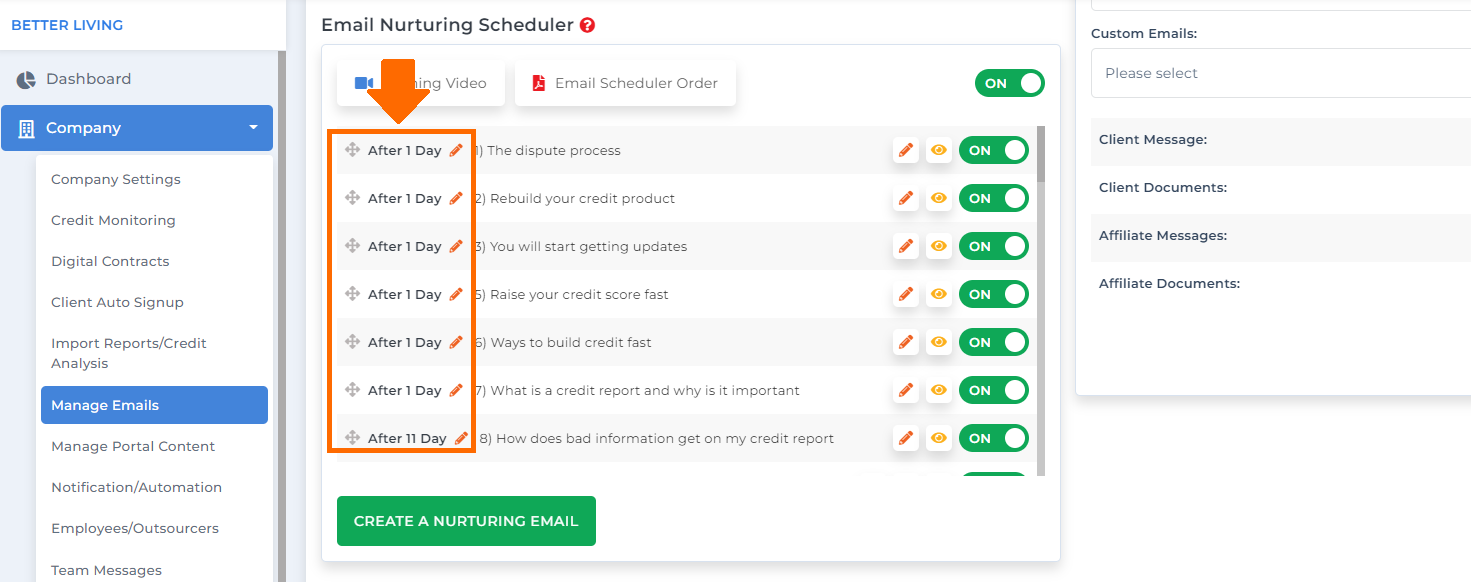1471x582 pixels.
Task: Open Credit Monitoring in the sidebar
Action: [x=113, y=220]
